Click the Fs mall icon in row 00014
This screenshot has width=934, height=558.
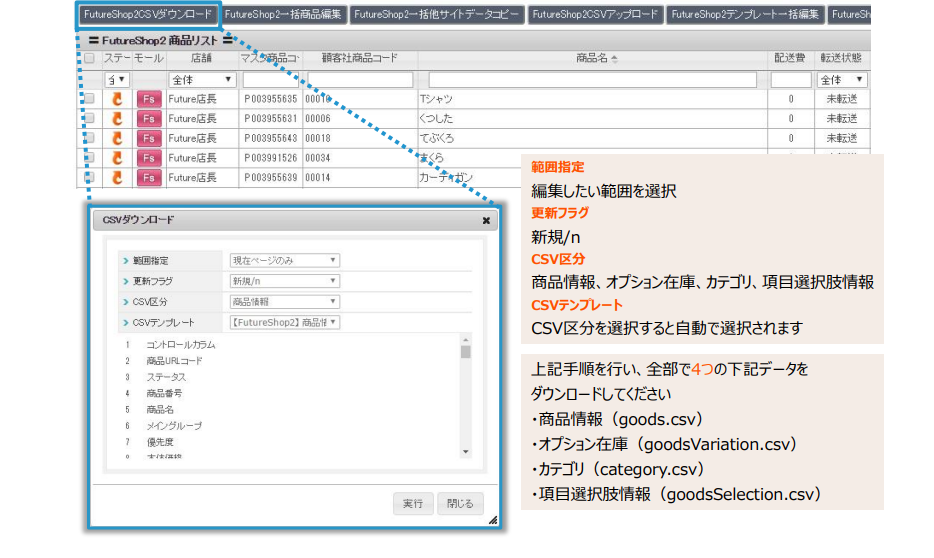(149, 177)
